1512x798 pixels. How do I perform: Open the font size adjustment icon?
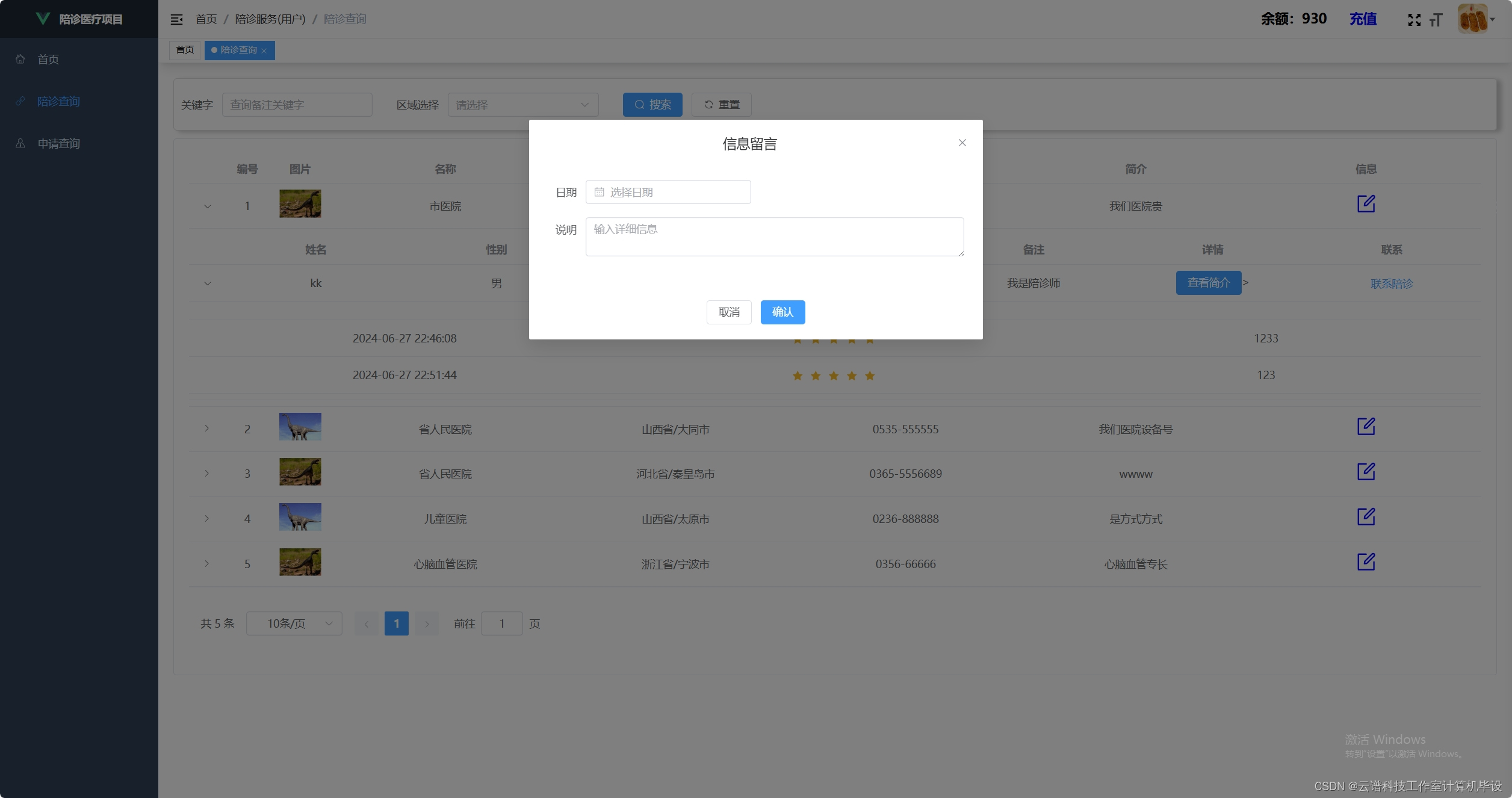pos(1436,20)
